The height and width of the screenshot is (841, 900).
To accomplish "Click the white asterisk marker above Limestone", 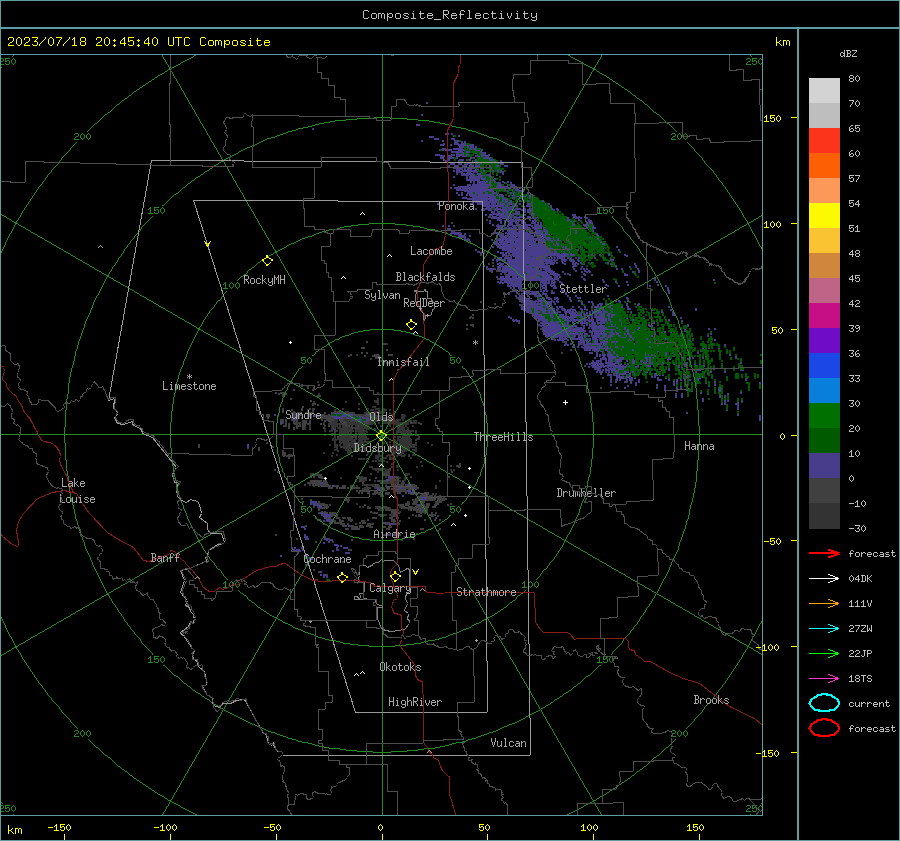I will [189, 377].
